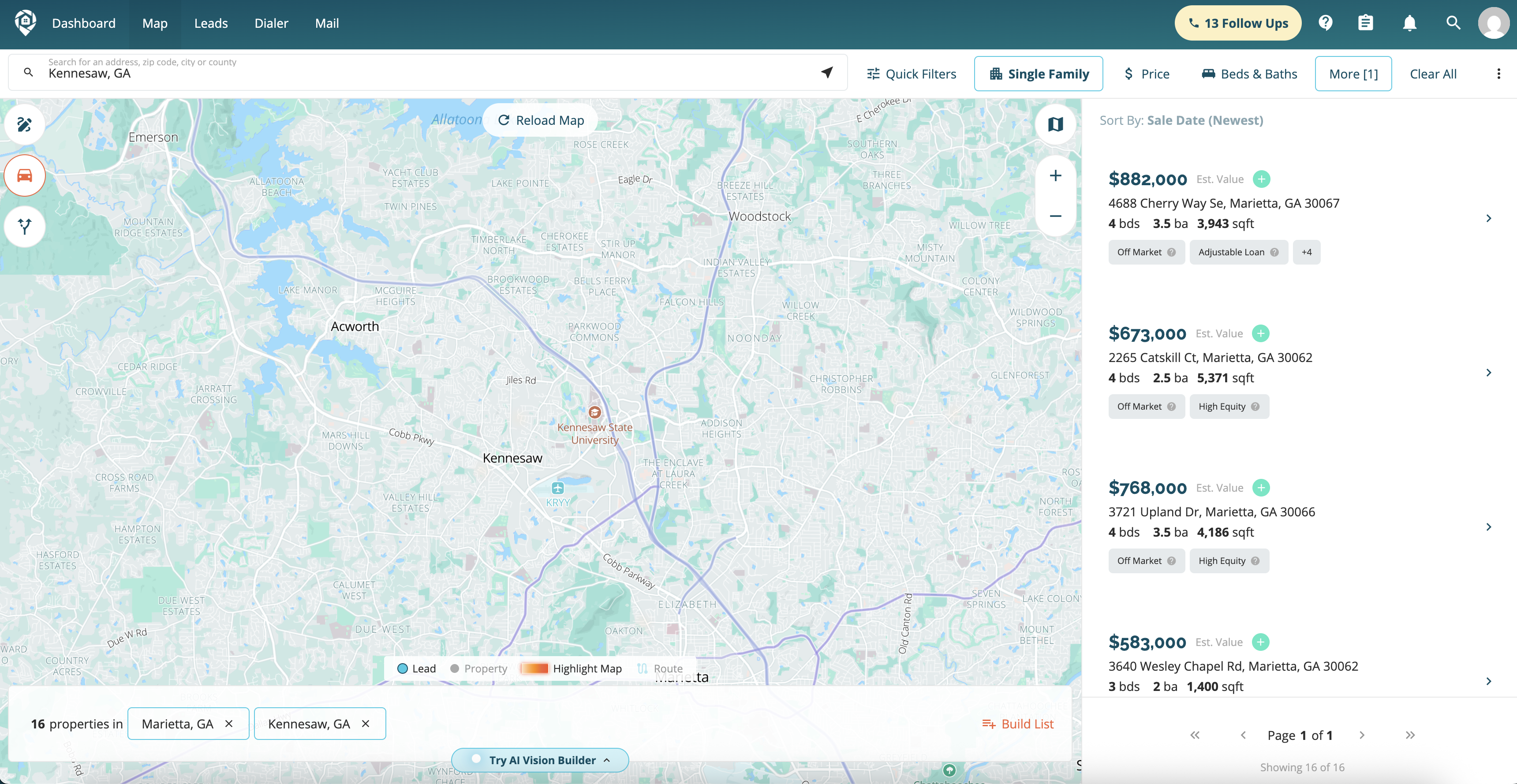Open the notifications bell
Image resolution: width=1517 pixels, height=784 pixels.
[x=1409, y=23]
